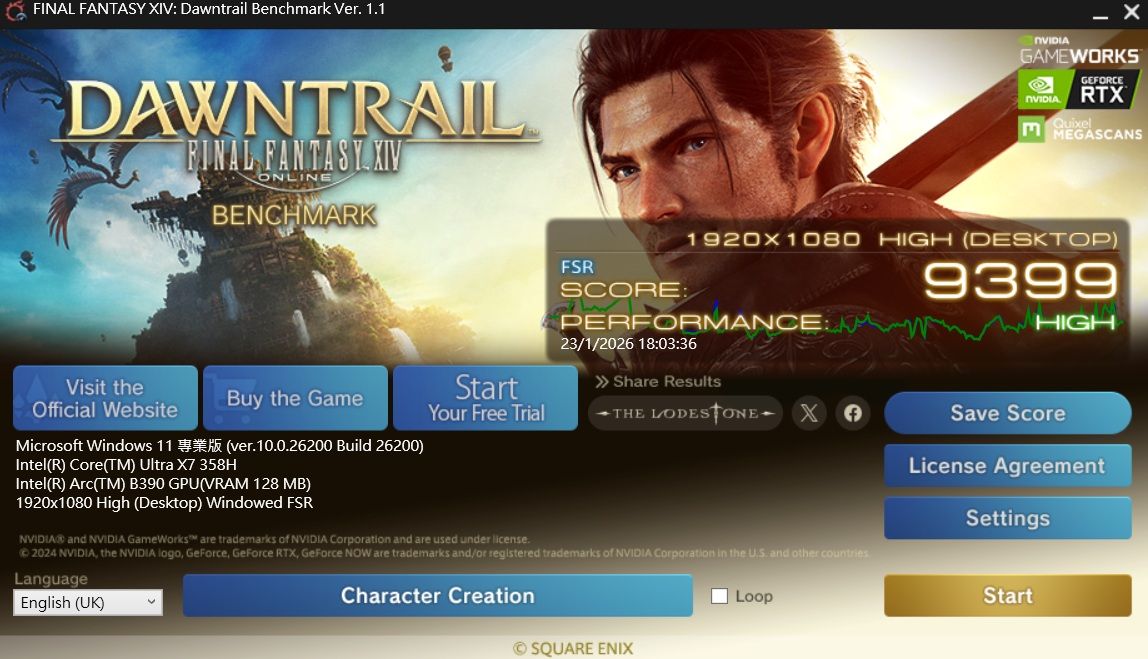Minimize the benchmark window
Viewport: 1148px width, 659px height.
1100,13
